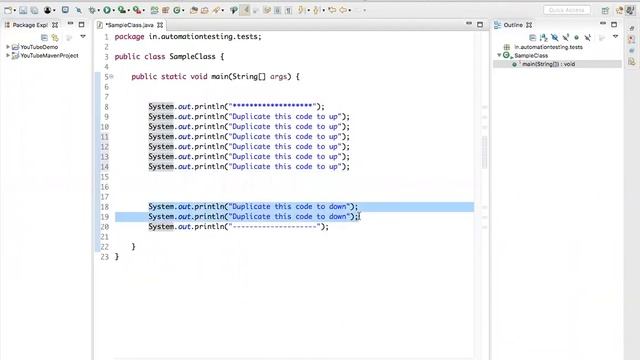This screenshot has height=360, width=640.
Task: Collapse the SampleClass node in Outline
Action: pyautogui.click(x=499, y=55)
